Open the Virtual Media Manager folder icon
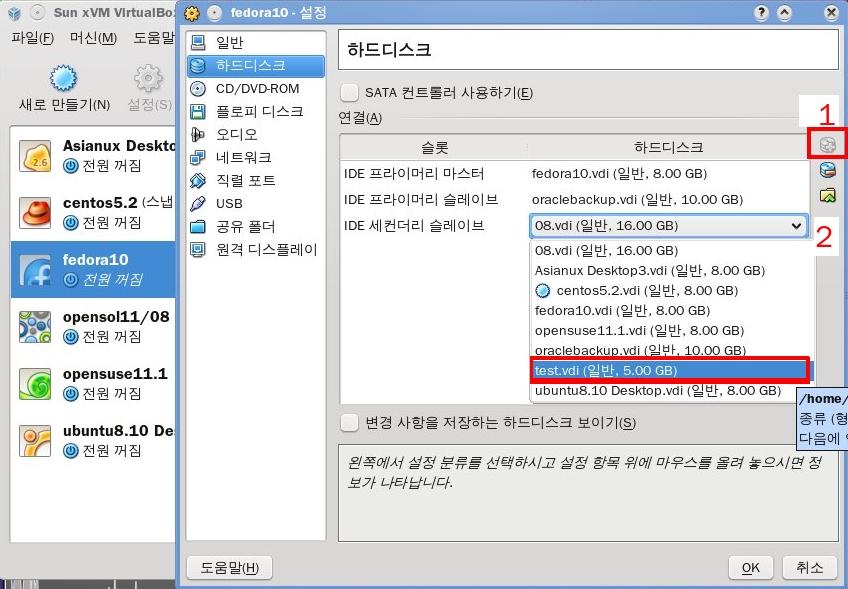Viewport: 848px width, 589px height. click(x=827, y=195)
